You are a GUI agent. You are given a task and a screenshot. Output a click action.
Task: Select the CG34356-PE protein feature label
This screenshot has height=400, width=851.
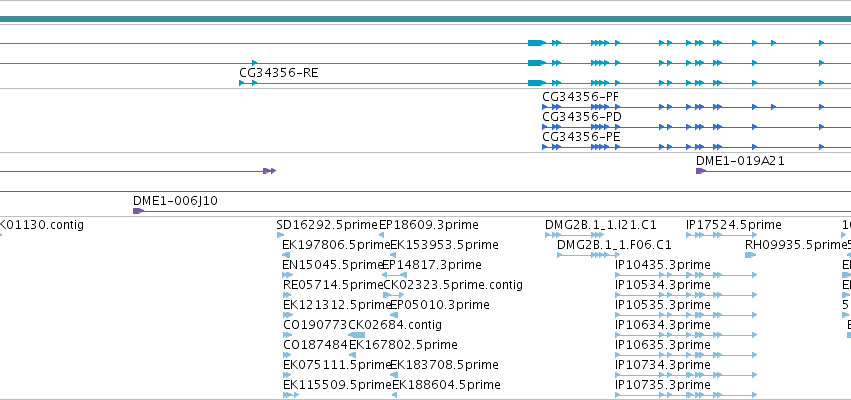581,137
